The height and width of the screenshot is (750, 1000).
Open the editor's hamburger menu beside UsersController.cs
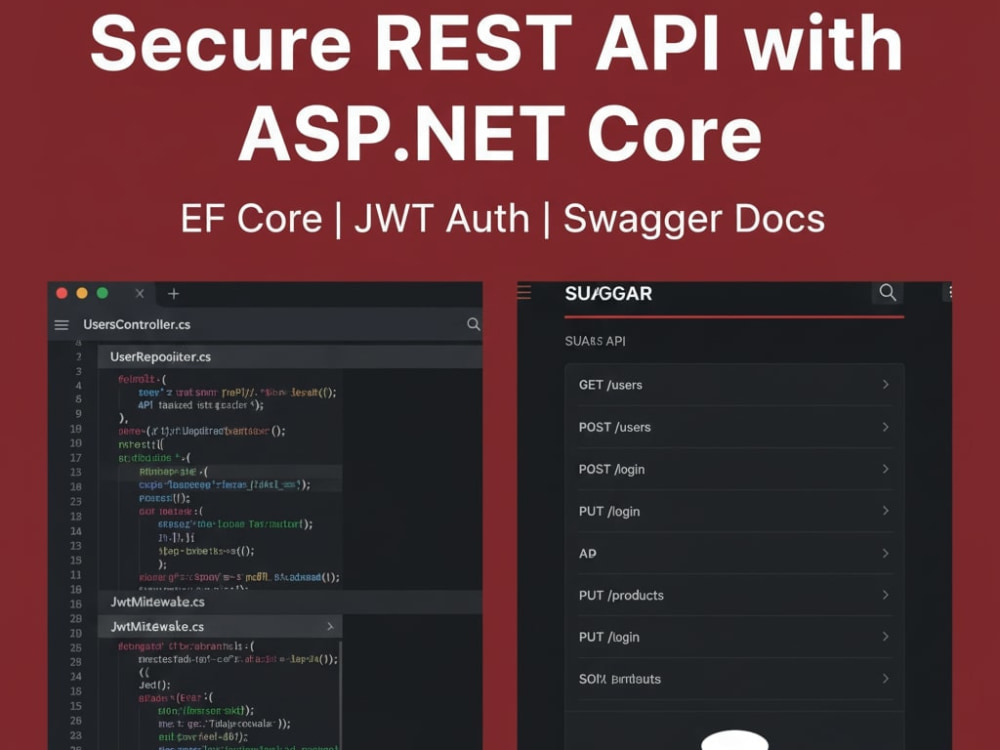tap(61, 325)
